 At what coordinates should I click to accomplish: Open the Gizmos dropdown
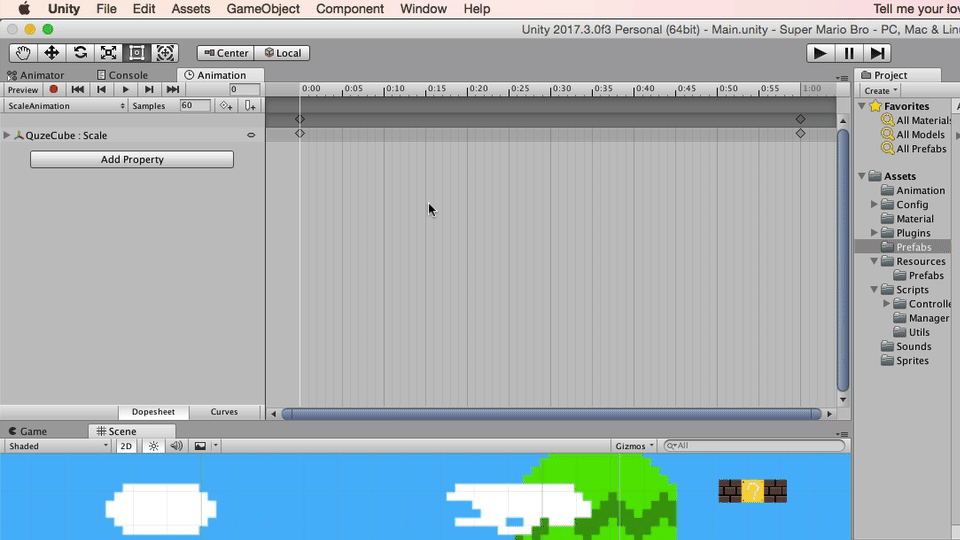click(634, 446)
